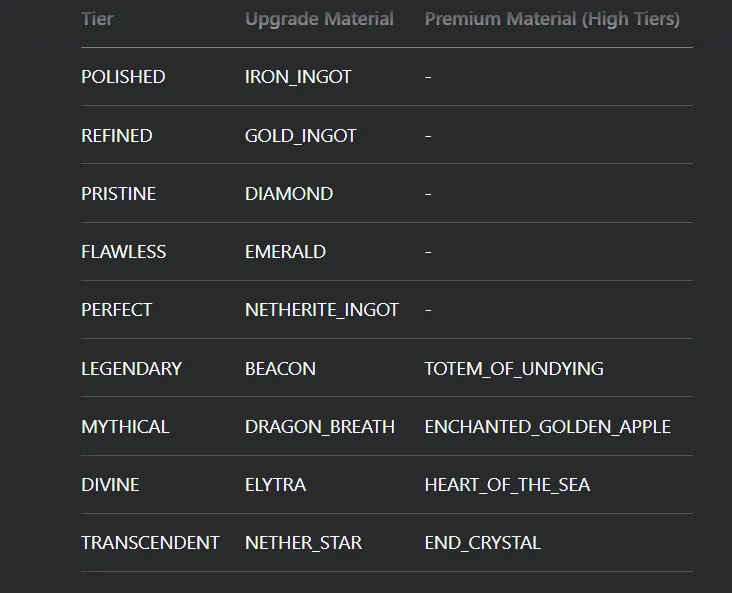Click the Upgrade Material column header

[x=319, y=19]
